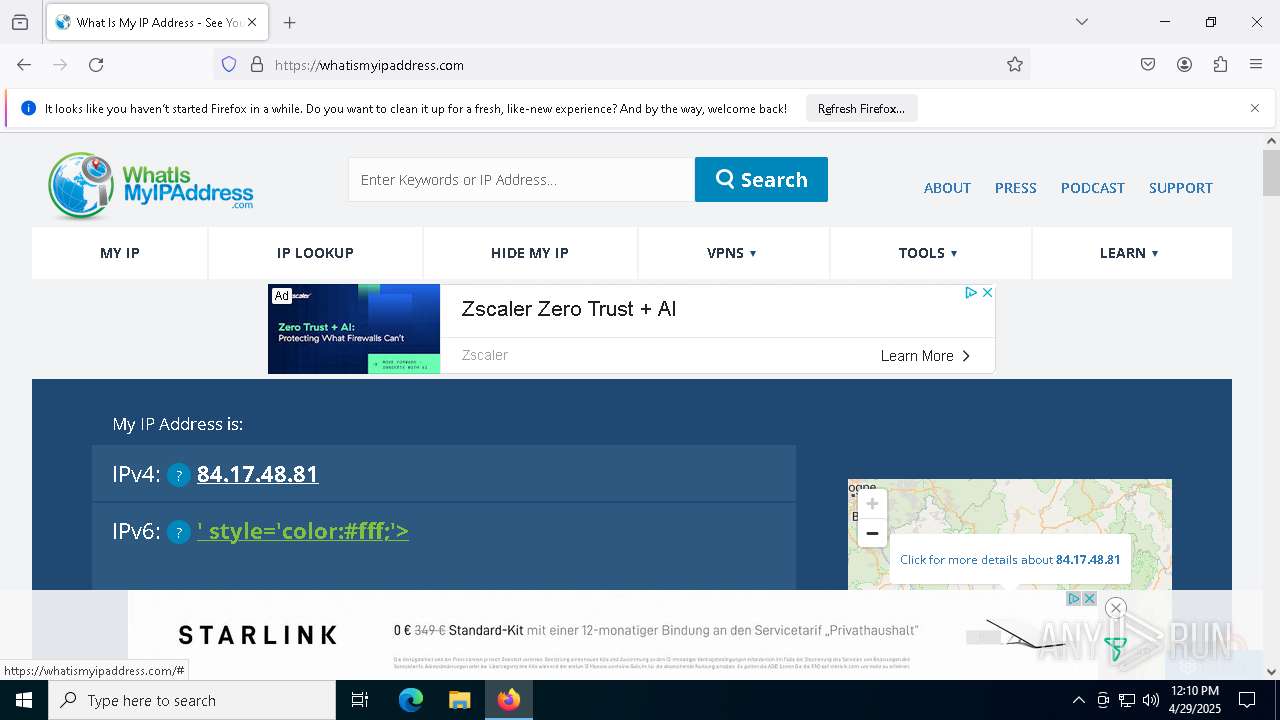Dismiss the Firefox notification bar
1280x720 pixels.
point(1255,108)
